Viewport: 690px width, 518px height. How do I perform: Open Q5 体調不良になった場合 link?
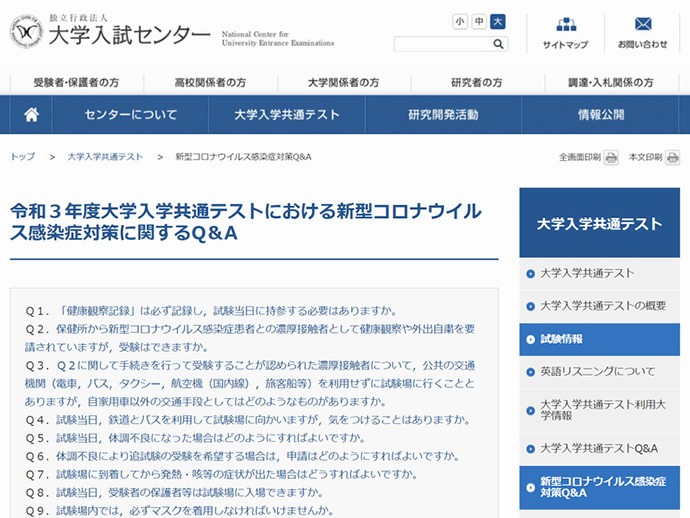click(211, 438)
